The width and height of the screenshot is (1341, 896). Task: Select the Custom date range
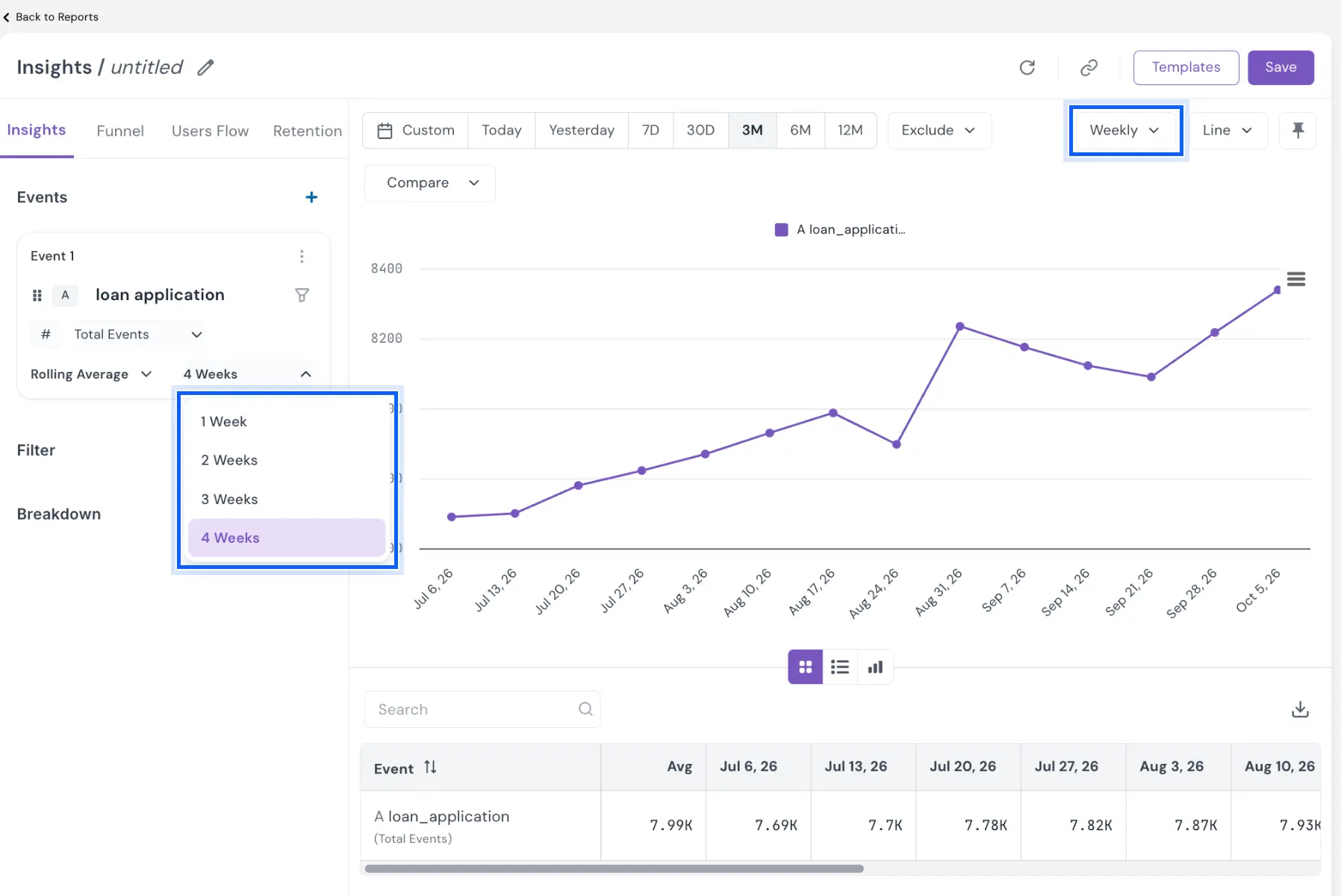(416, 131)
